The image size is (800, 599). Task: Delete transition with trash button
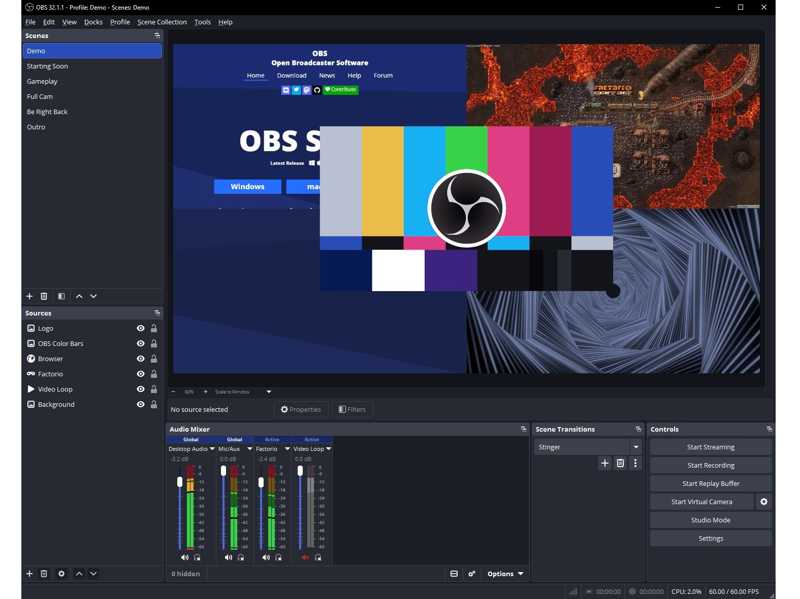click(x=620, y=463)
